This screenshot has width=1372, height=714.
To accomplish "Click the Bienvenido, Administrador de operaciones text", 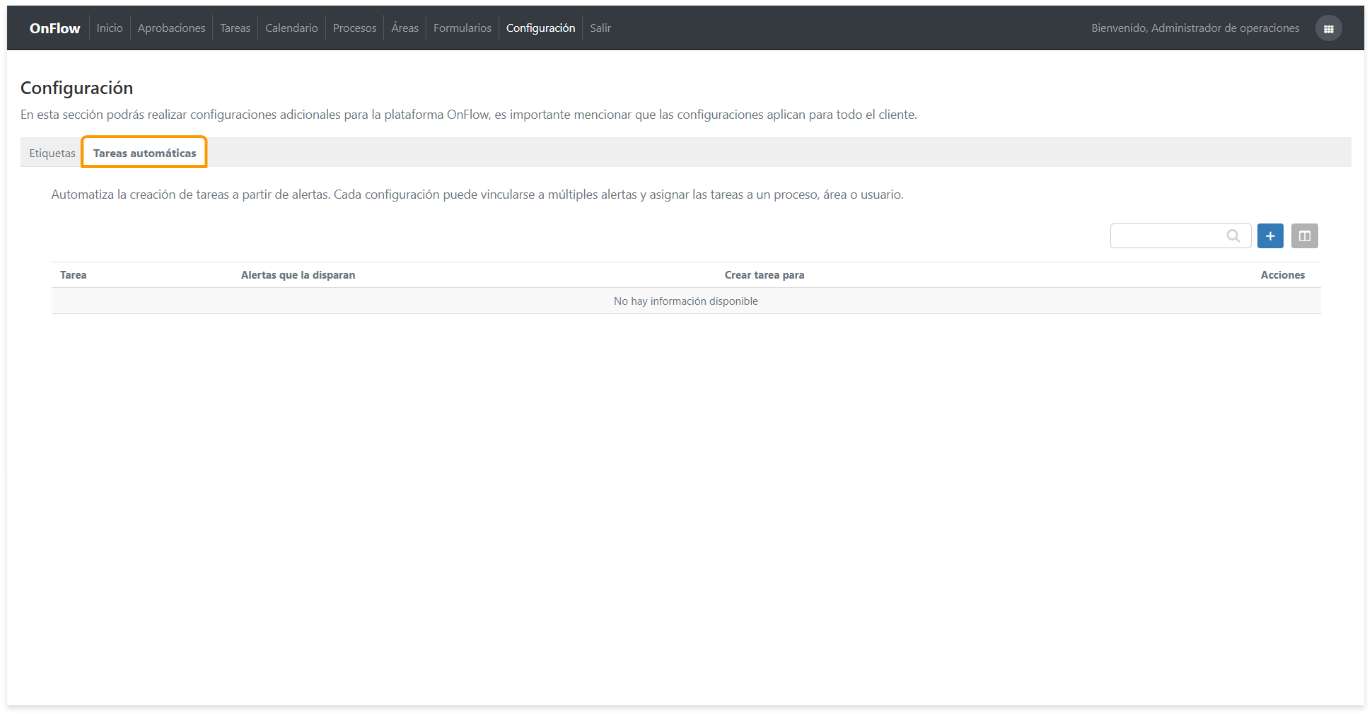I will tap(1195, 28).
